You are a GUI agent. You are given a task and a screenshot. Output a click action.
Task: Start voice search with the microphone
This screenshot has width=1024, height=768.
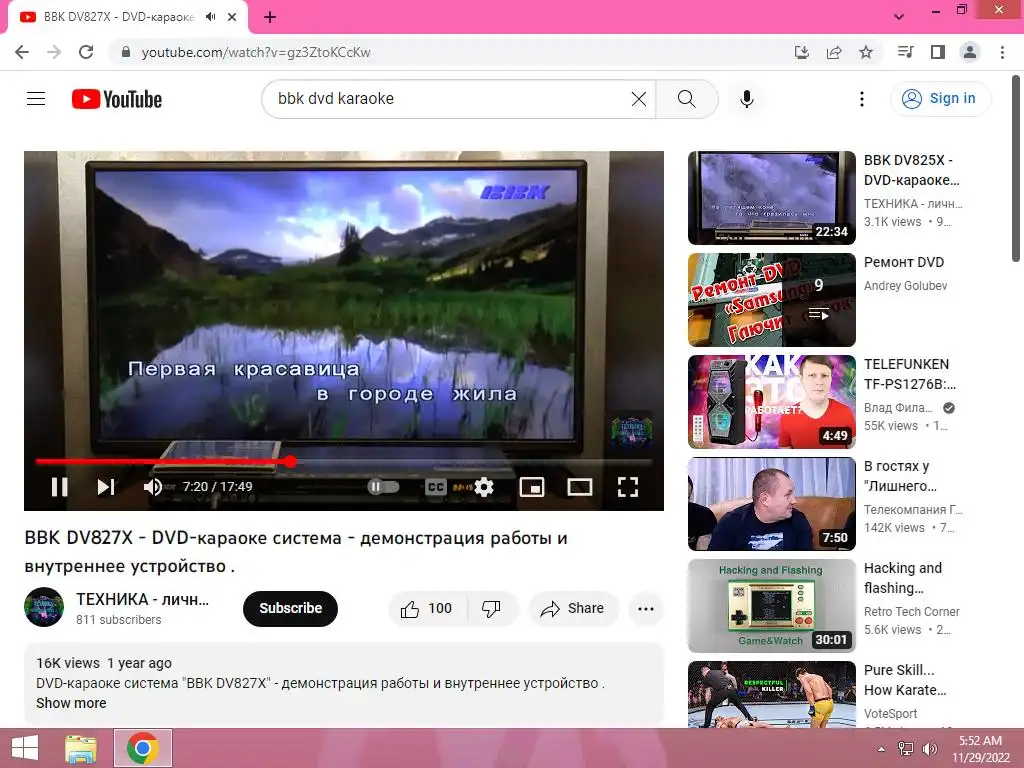coord(746,99)
